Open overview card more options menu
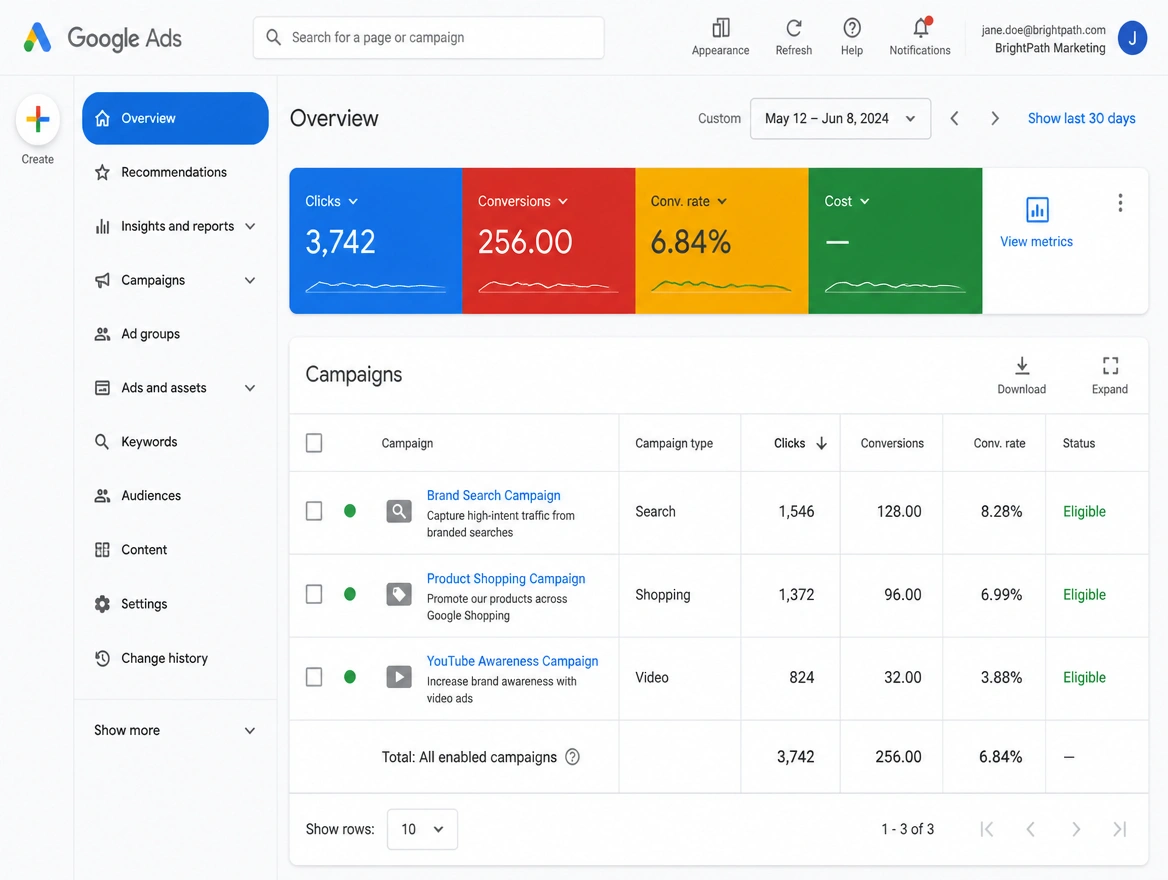1168x880 pixels. click(1120, 203)
